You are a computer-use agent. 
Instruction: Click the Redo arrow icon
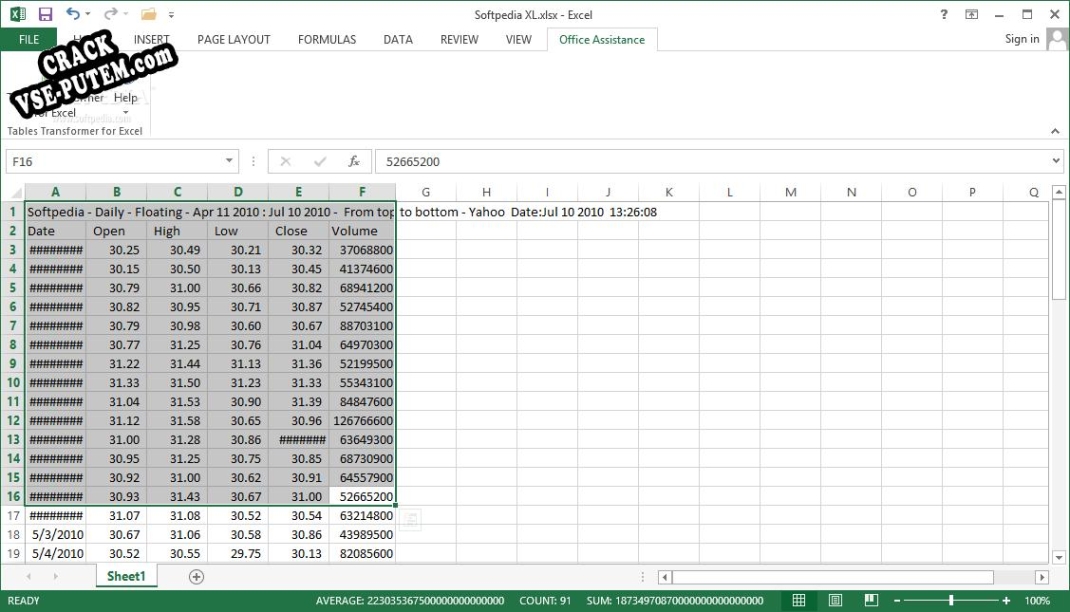[110, 14]
